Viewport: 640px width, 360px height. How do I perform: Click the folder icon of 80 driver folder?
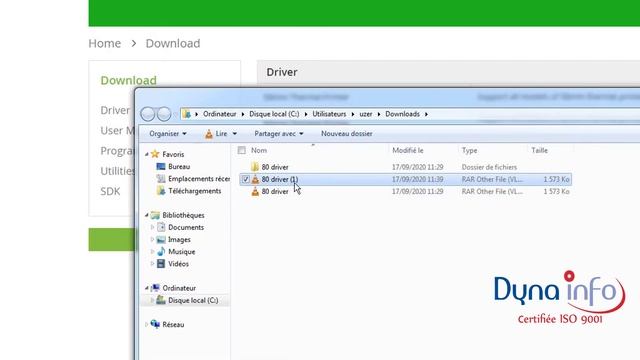pyautogui.click(x=255, y=167)
